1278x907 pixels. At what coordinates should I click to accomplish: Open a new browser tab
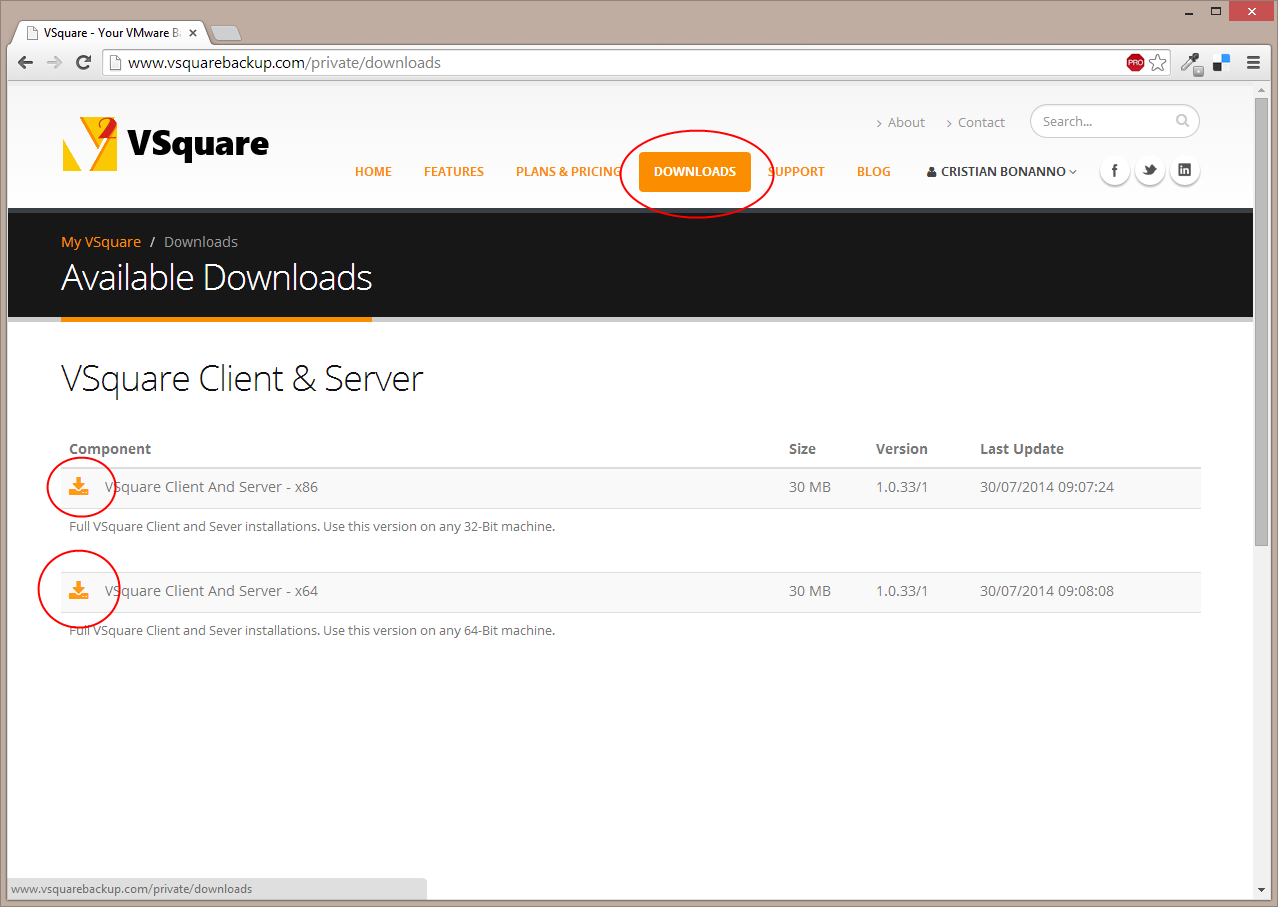click(x=227, y=33)
